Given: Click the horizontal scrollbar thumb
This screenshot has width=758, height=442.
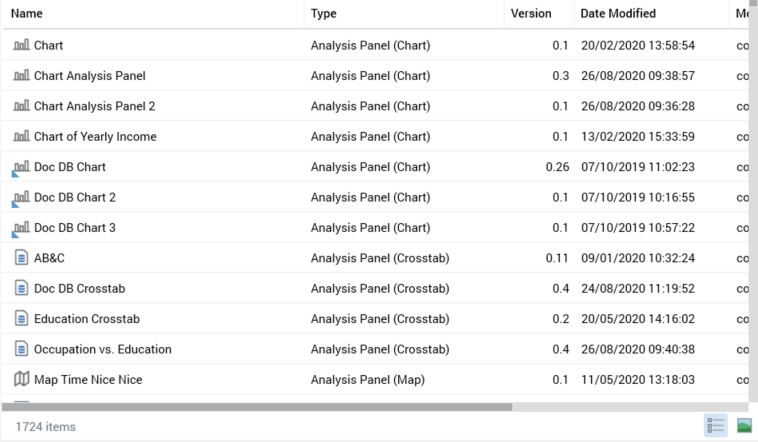Looking at the screenshot, I should 257,407.
